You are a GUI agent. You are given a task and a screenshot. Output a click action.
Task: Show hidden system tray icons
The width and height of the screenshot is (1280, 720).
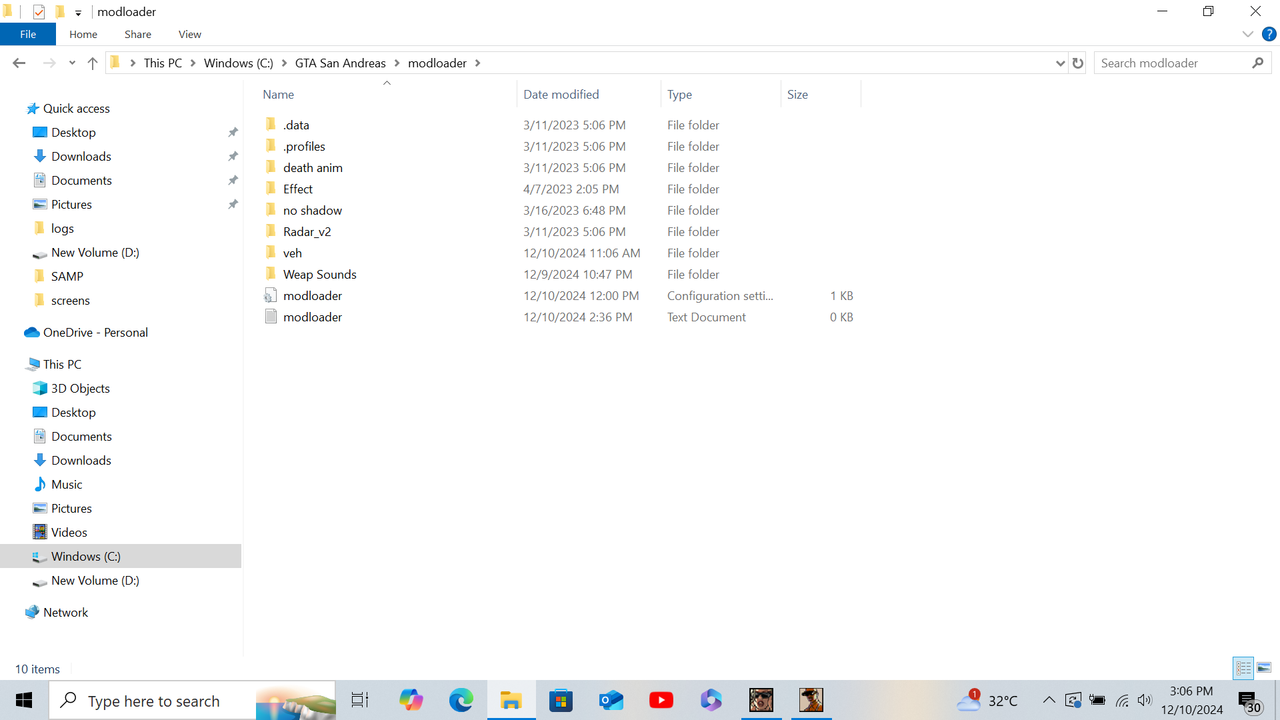1048,700
